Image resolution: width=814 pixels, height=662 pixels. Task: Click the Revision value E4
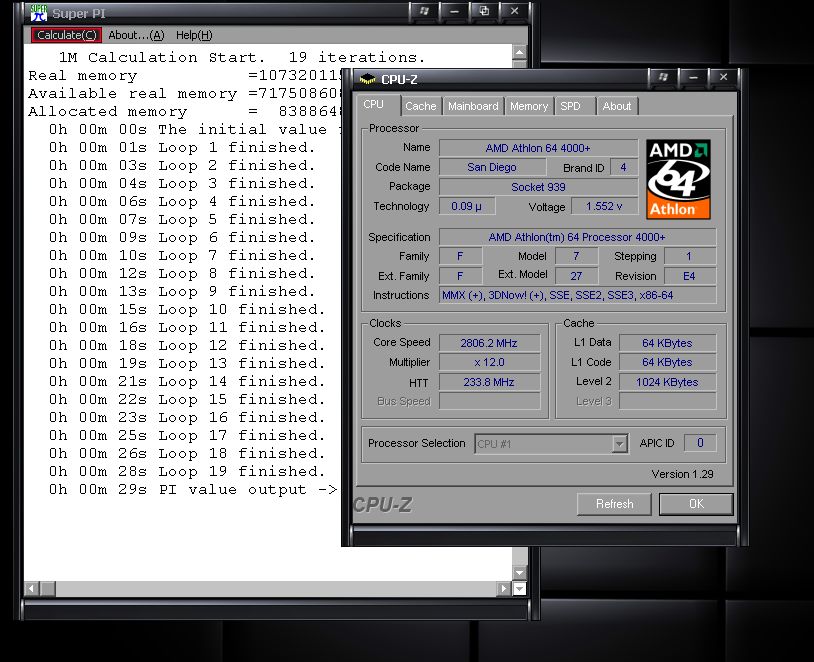[x=689, y=276]
